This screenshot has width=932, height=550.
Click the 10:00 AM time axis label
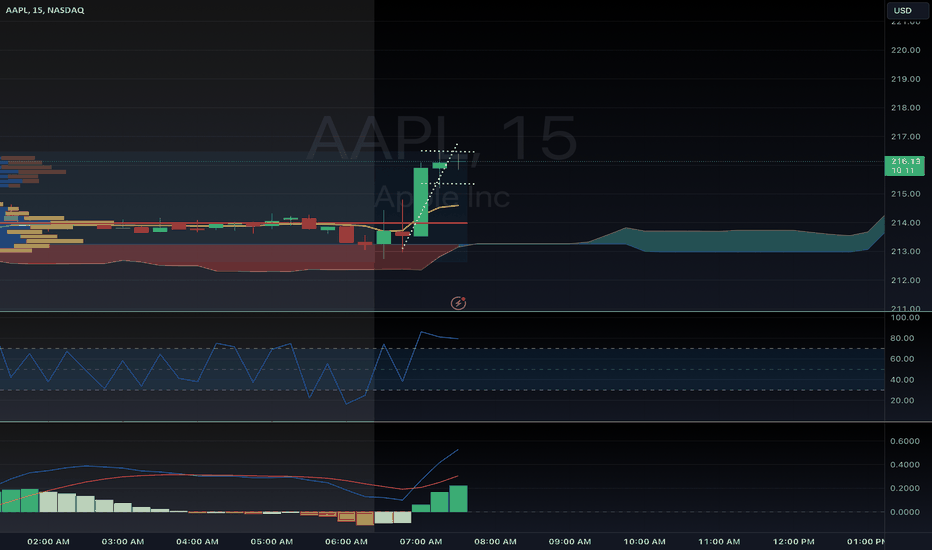644,542
